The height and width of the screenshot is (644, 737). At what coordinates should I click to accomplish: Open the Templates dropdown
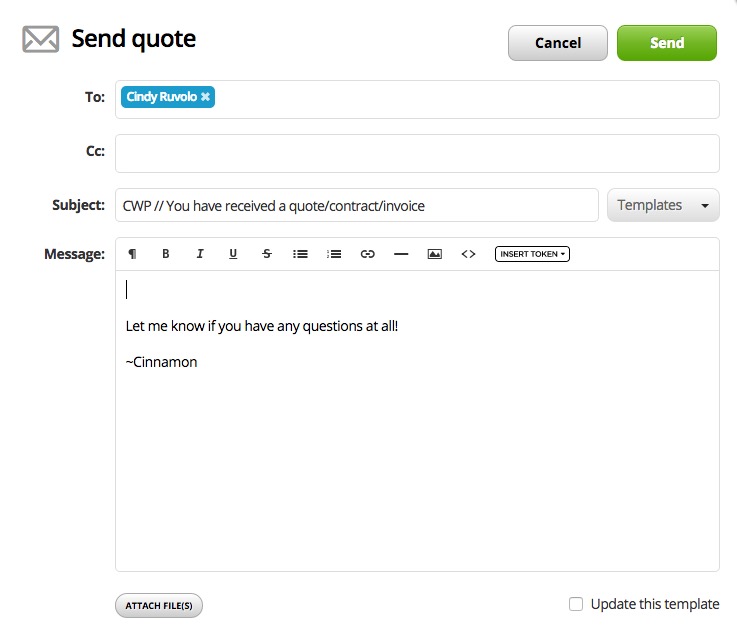tap(663, 205)
